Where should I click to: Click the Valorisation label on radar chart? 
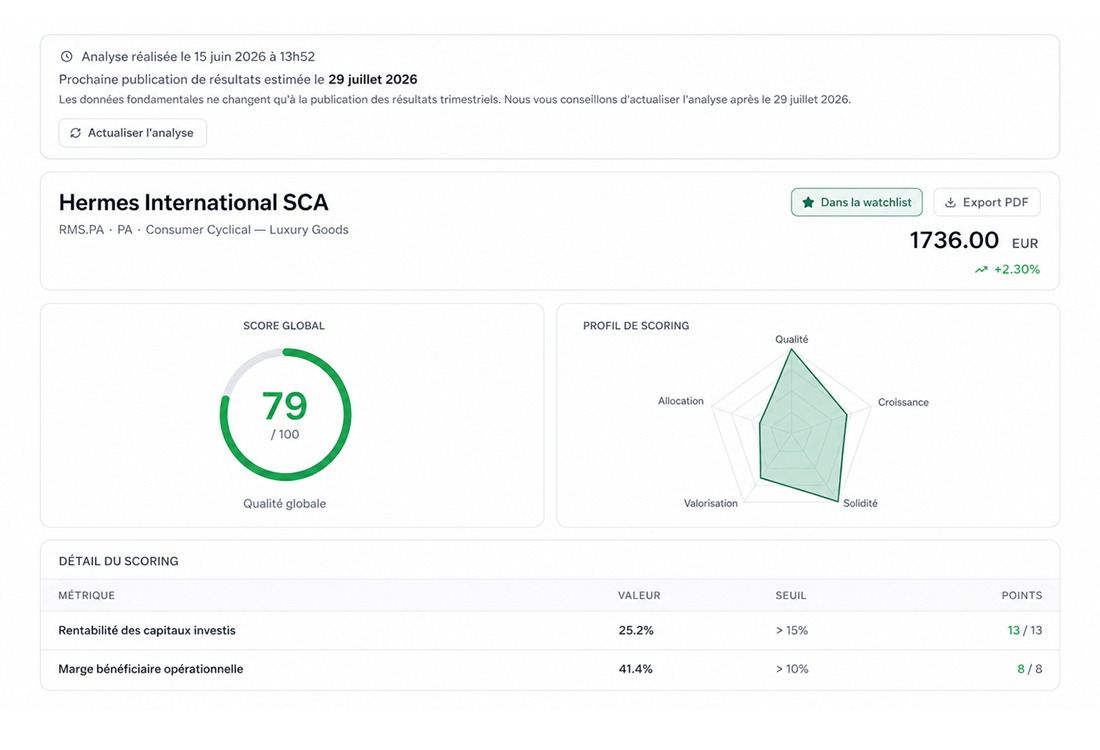(x=711, y=503)
